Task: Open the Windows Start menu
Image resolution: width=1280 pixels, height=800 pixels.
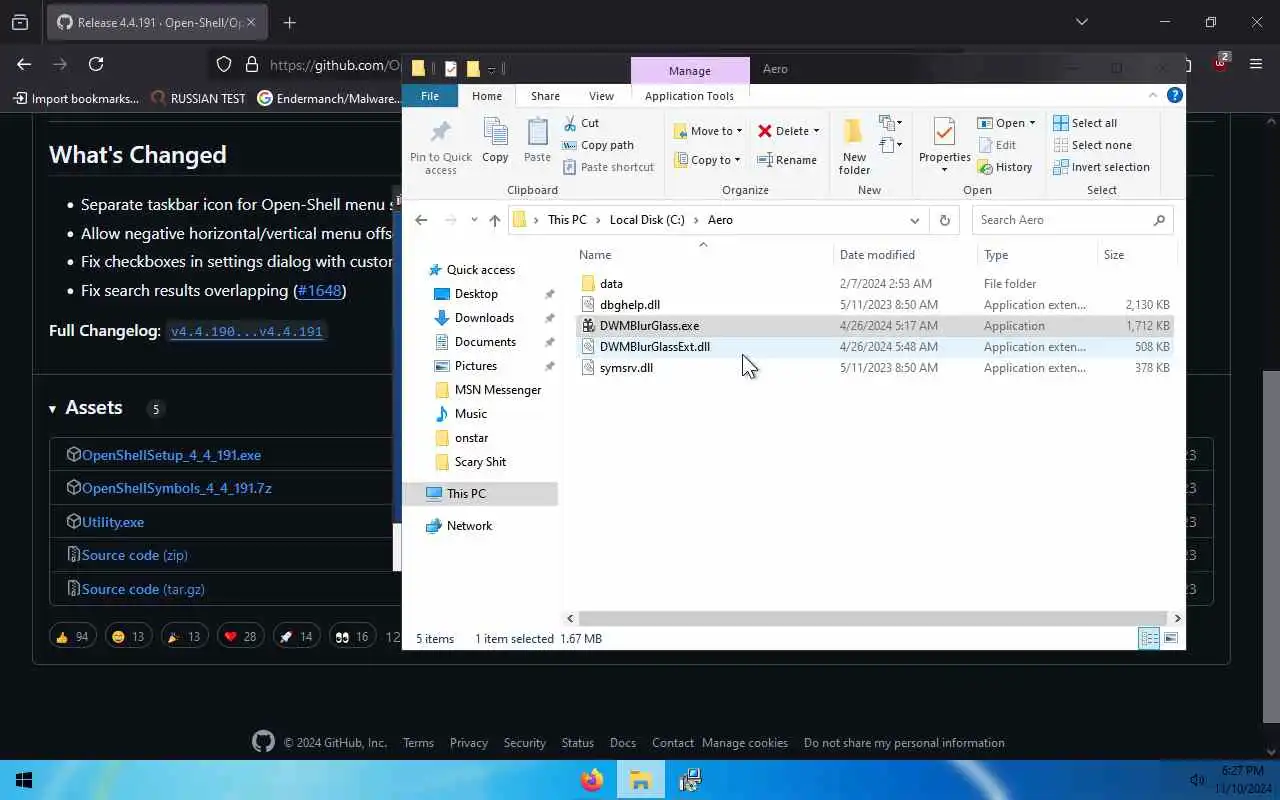Action: click(24, 780)
